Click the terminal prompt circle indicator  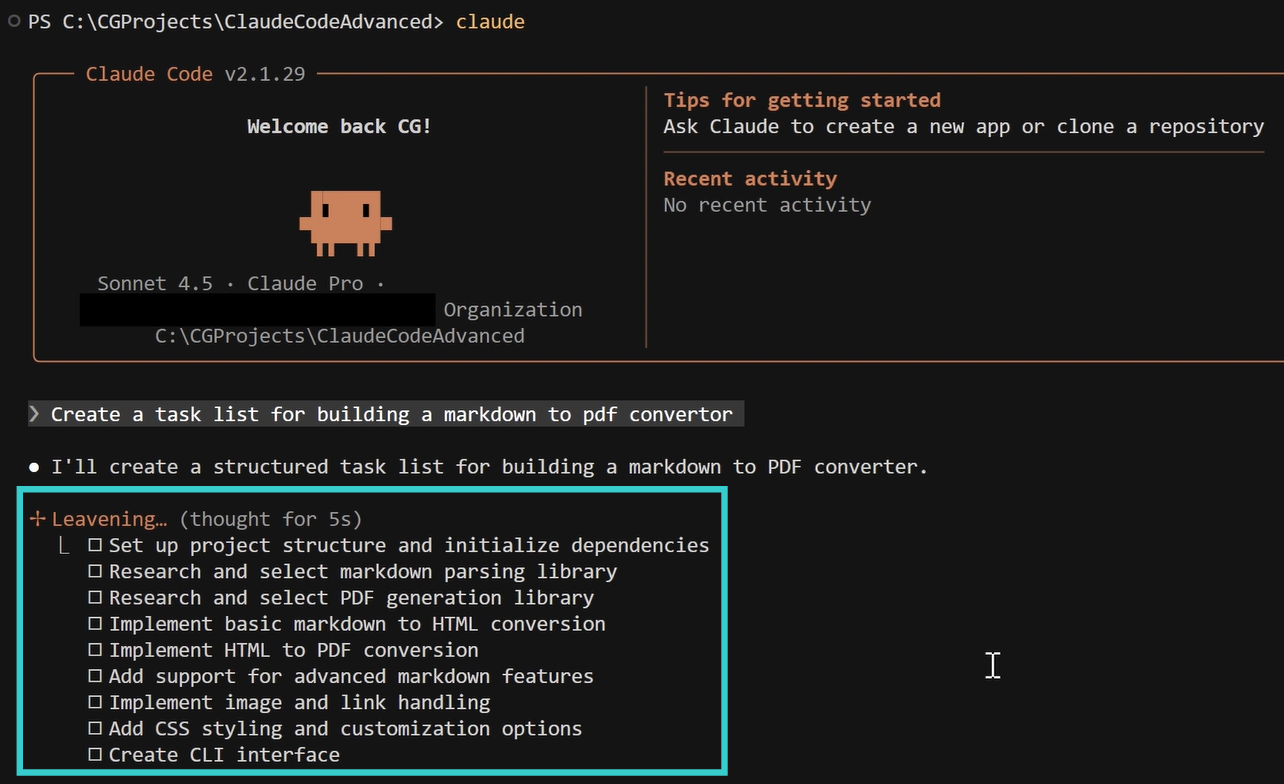[x=13, y=21]
